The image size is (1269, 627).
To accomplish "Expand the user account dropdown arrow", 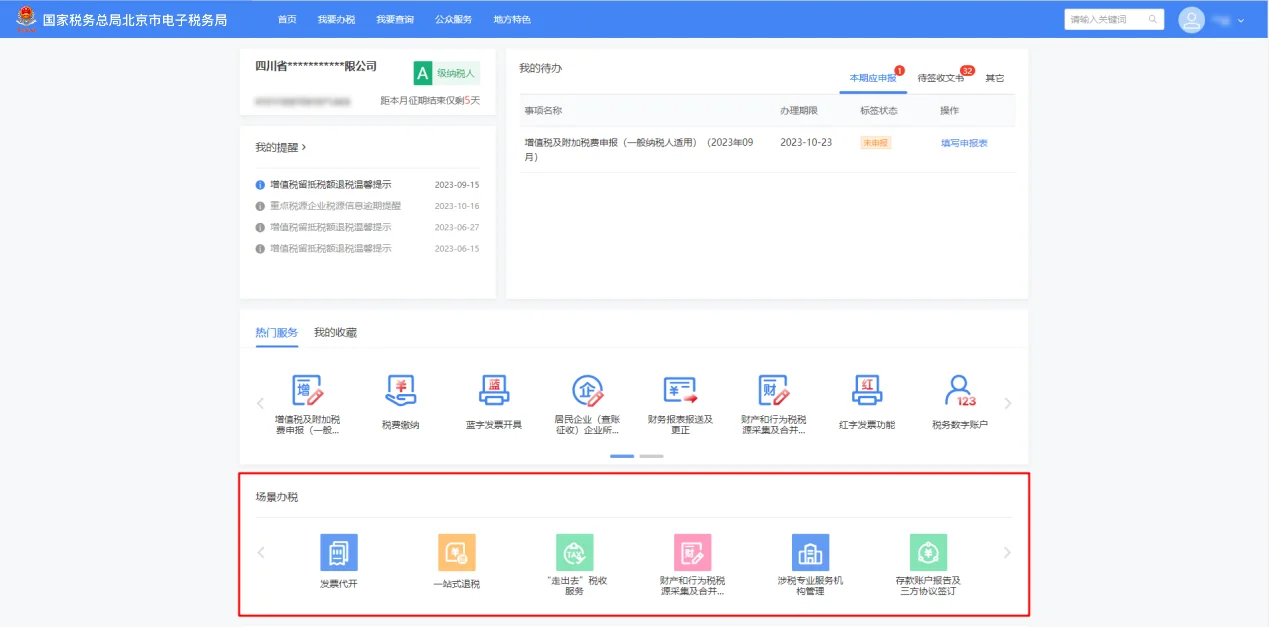I will (x=1241, y=20).
